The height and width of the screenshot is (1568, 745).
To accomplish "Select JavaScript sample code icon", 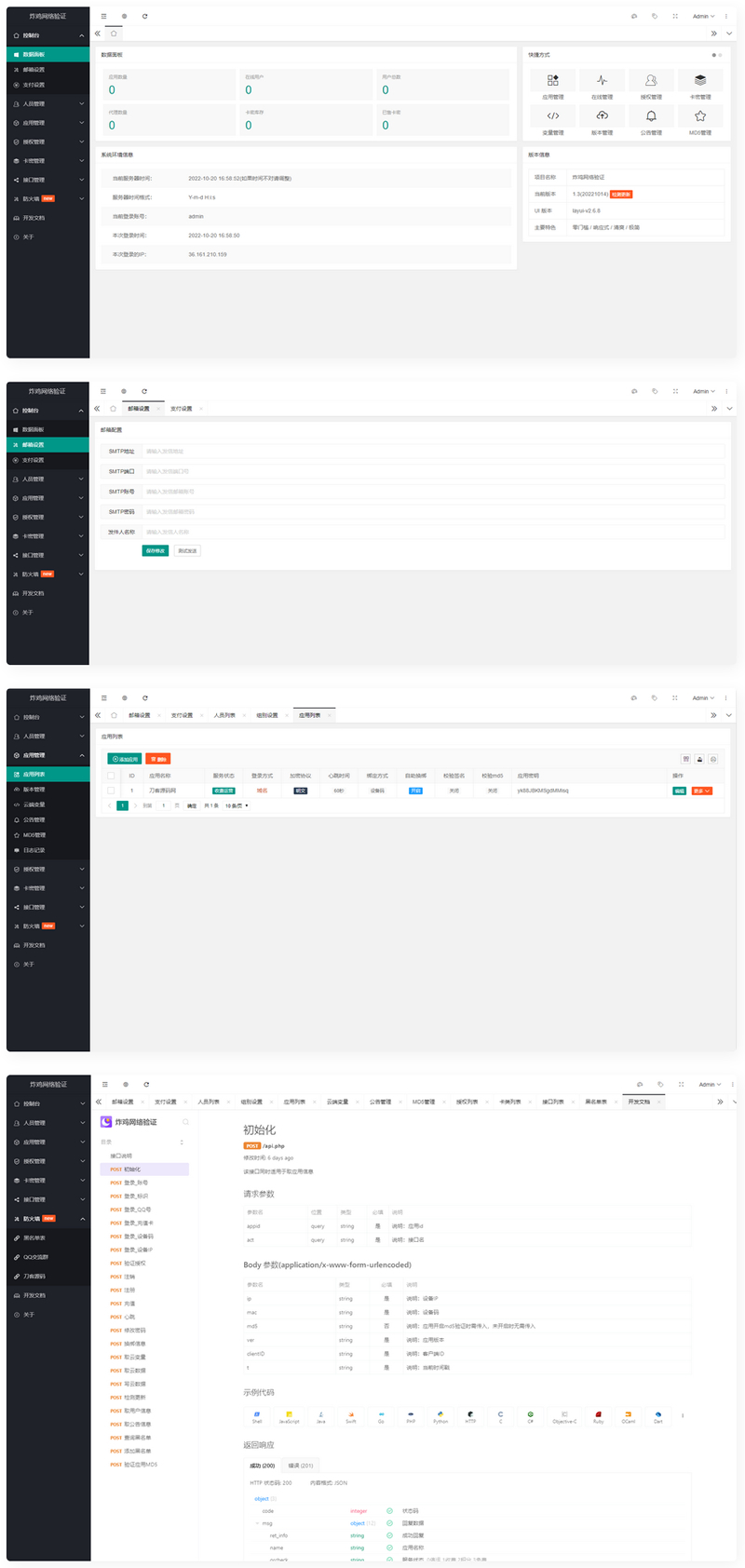I will click(289, 1416).
